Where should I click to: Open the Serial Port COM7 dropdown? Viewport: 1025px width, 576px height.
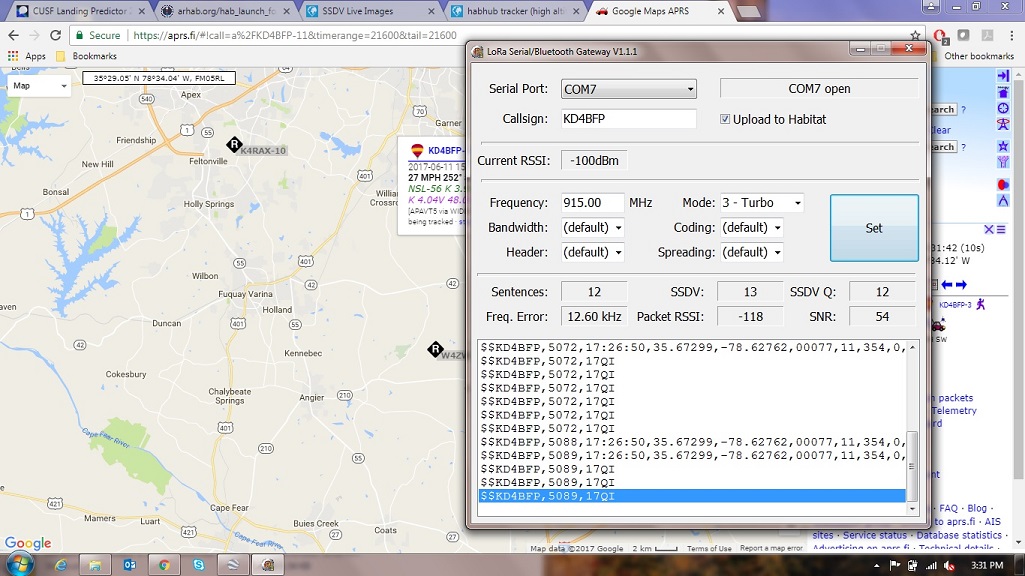point(628,89)
